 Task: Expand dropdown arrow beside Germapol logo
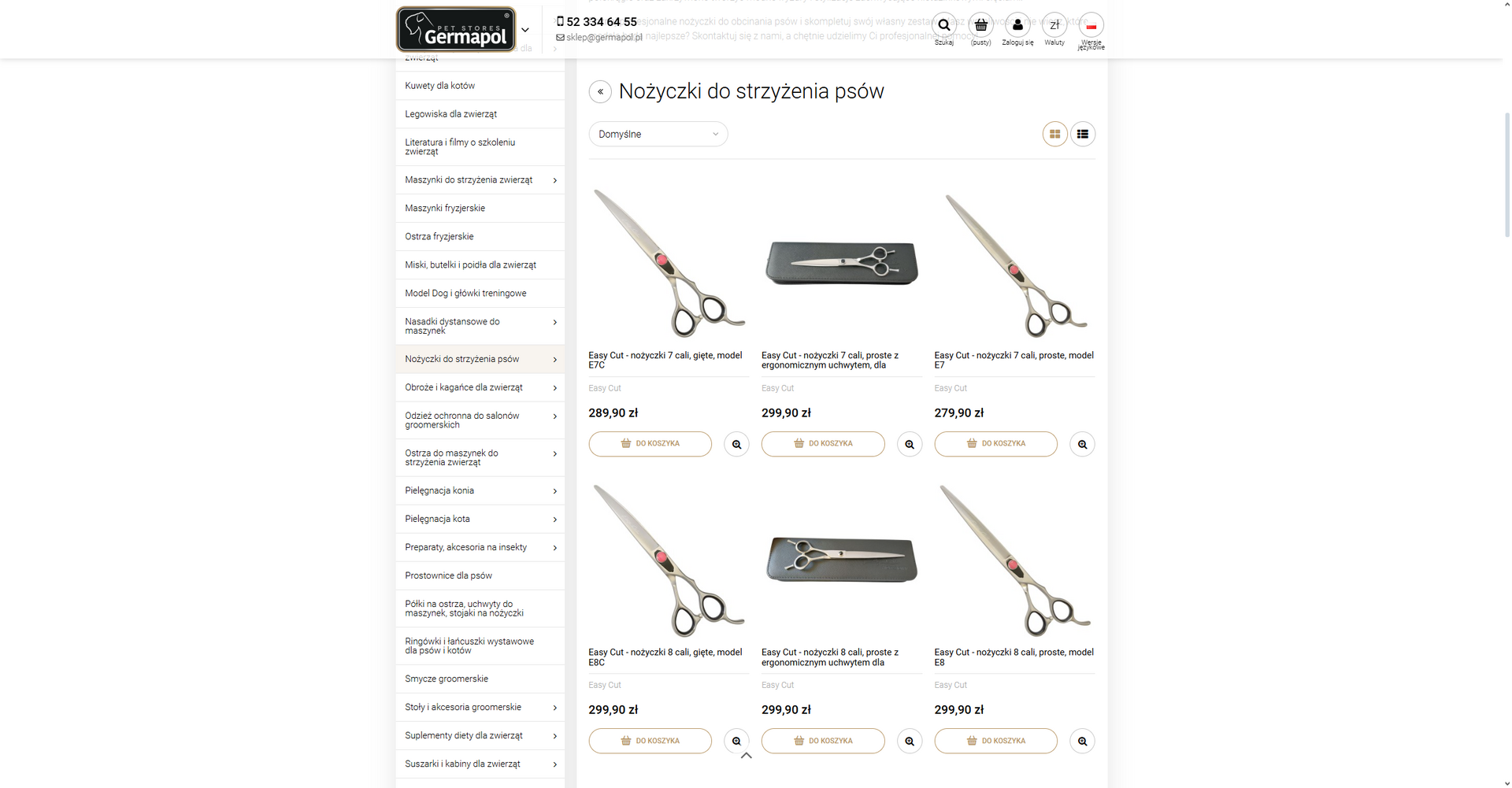click(525, 30)
